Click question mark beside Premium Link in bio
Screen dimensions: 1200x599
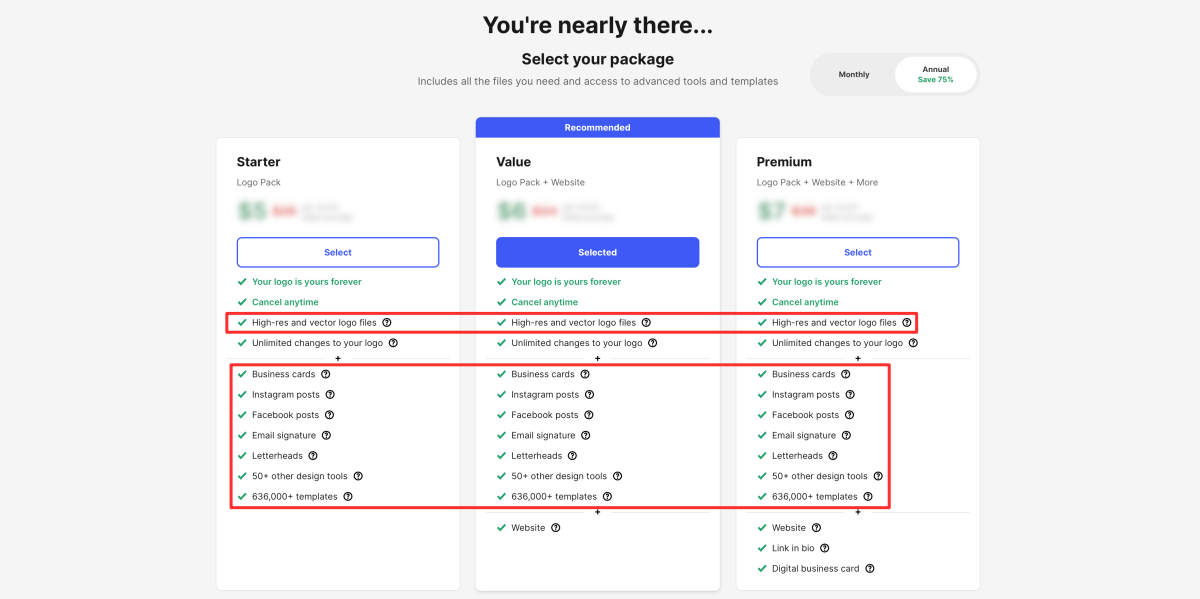tap(825, 548)
